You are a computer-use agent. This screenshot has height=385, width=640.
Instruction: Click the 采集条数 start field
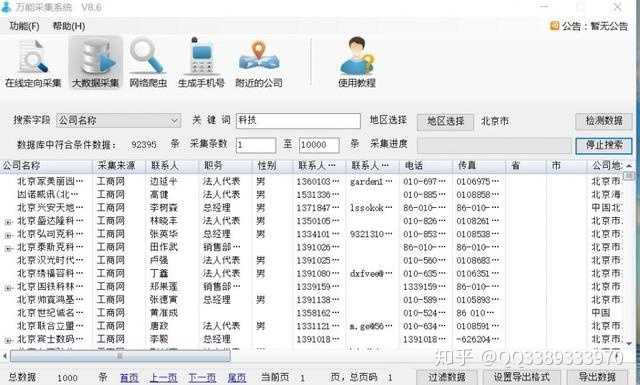(x=256, y=145)
